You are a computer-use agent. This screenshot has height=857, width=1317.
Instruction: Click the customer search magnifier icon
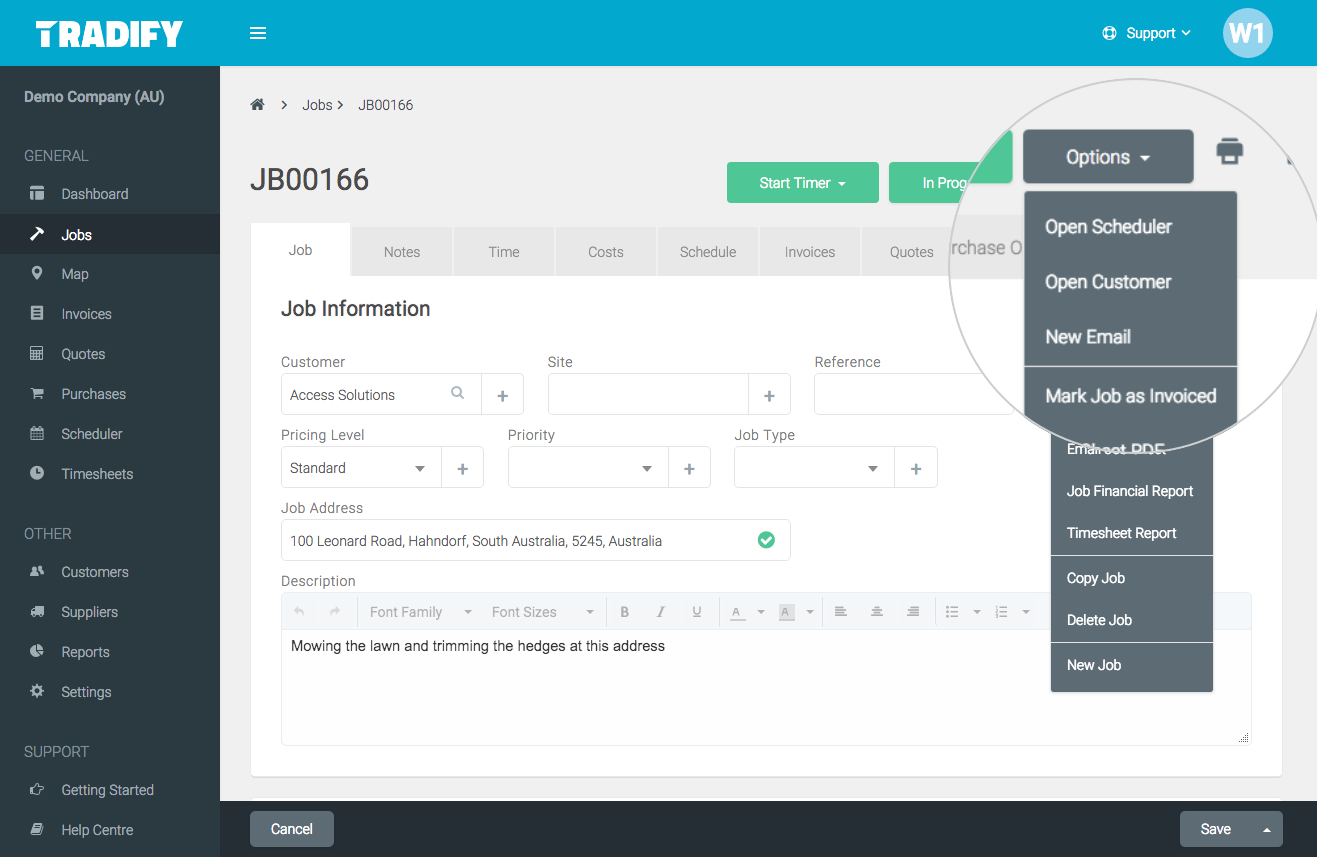pyautogui.click(x=458, y=394)
